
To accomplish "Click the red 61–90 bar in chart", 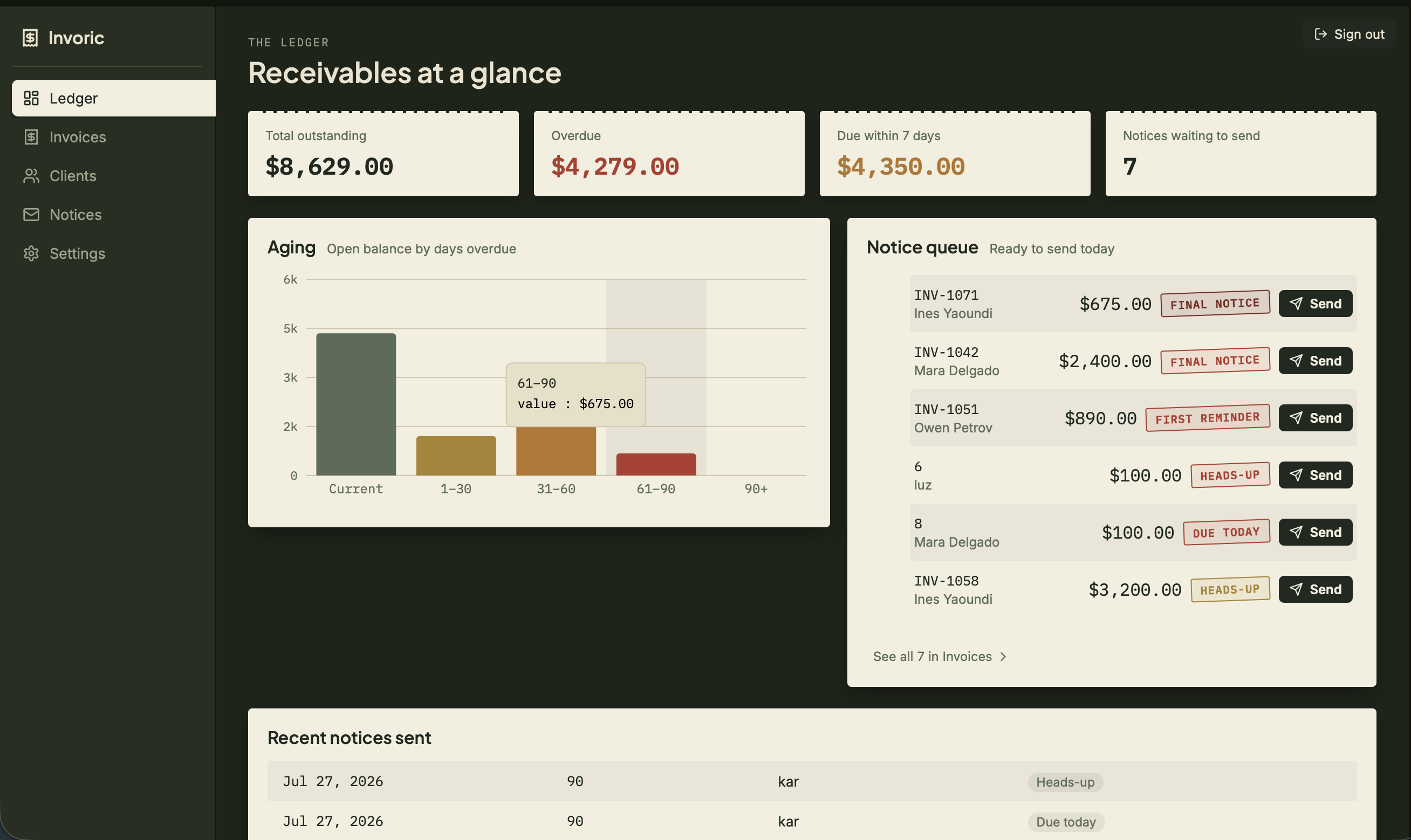I will pos(656,465).
